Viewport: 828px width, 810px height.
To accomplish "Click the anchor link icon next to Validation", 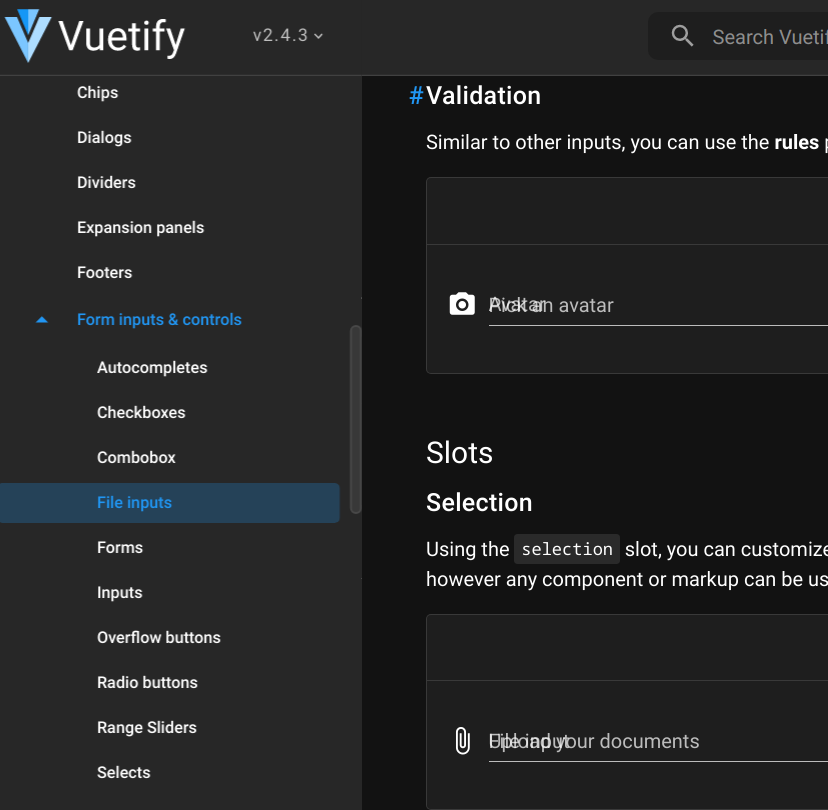I will click(413, 96).
